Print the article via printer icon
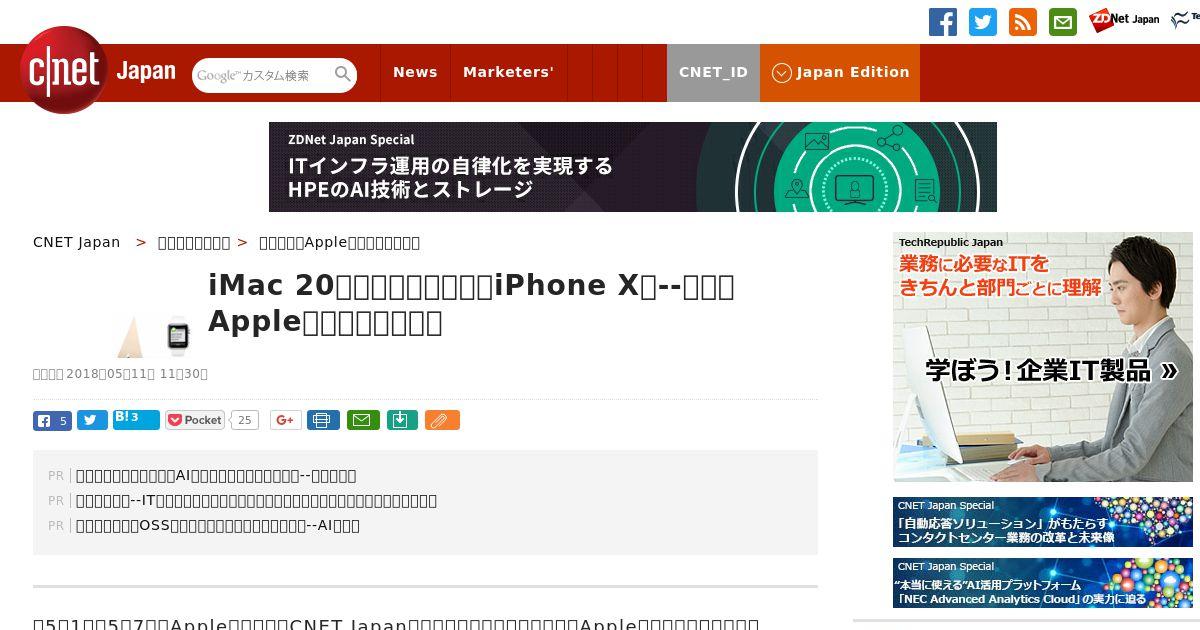The image size is (1200, 630). pyautogui.click(x=323, y=420)
